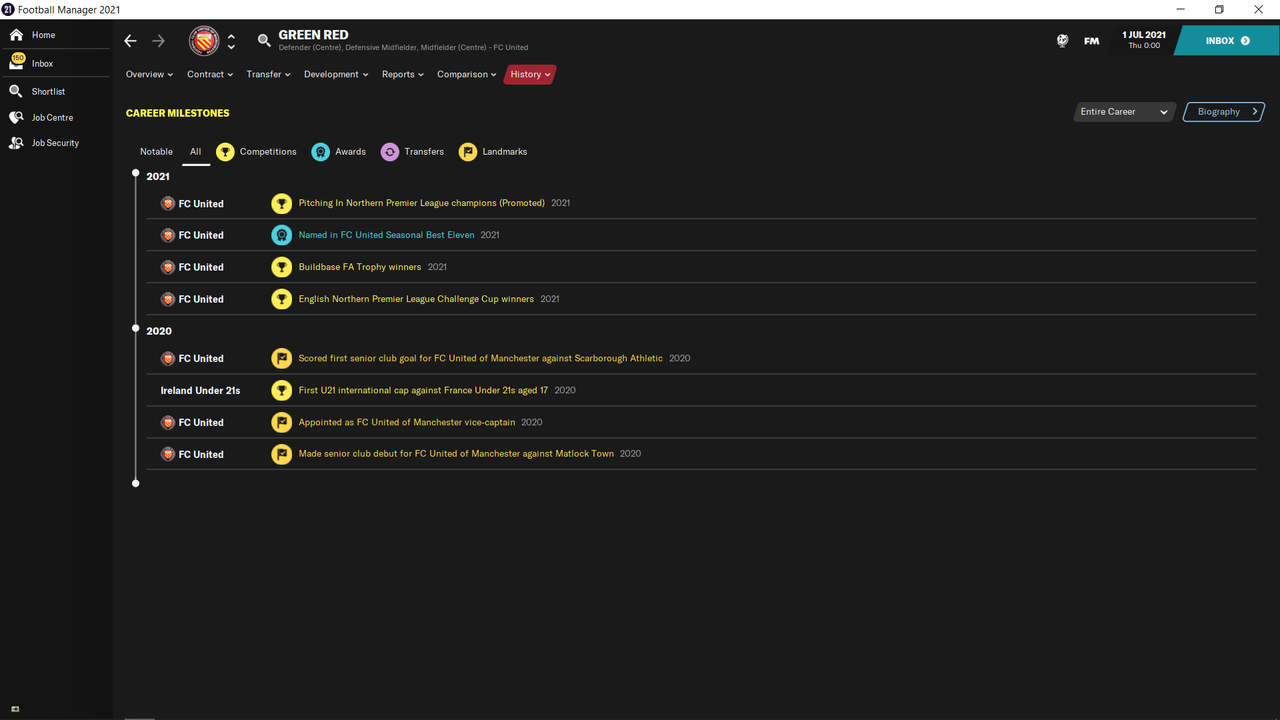Viewport: 1280px width, 720px height.
Task: Expand the Reports dropdown menu
Action: click(403, 74)
